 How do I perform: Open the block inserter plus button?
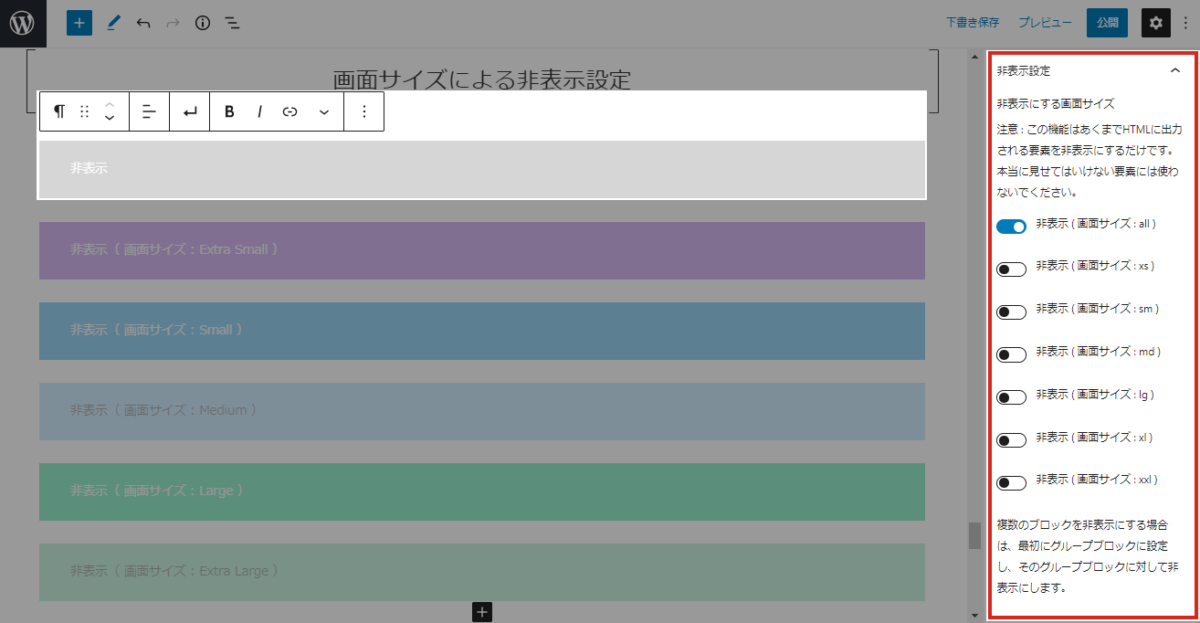79,23
